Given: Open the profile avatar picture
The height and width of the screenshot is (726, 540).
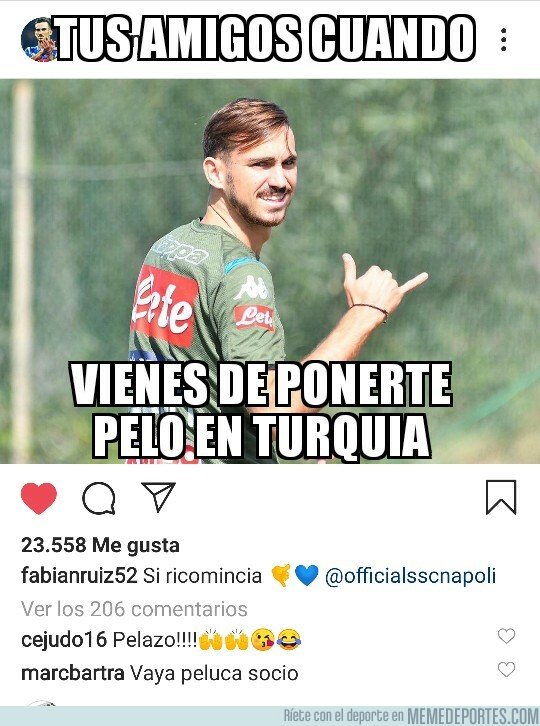Looking at the screenshot, I should pyautogui.click(x=38, y=39).
